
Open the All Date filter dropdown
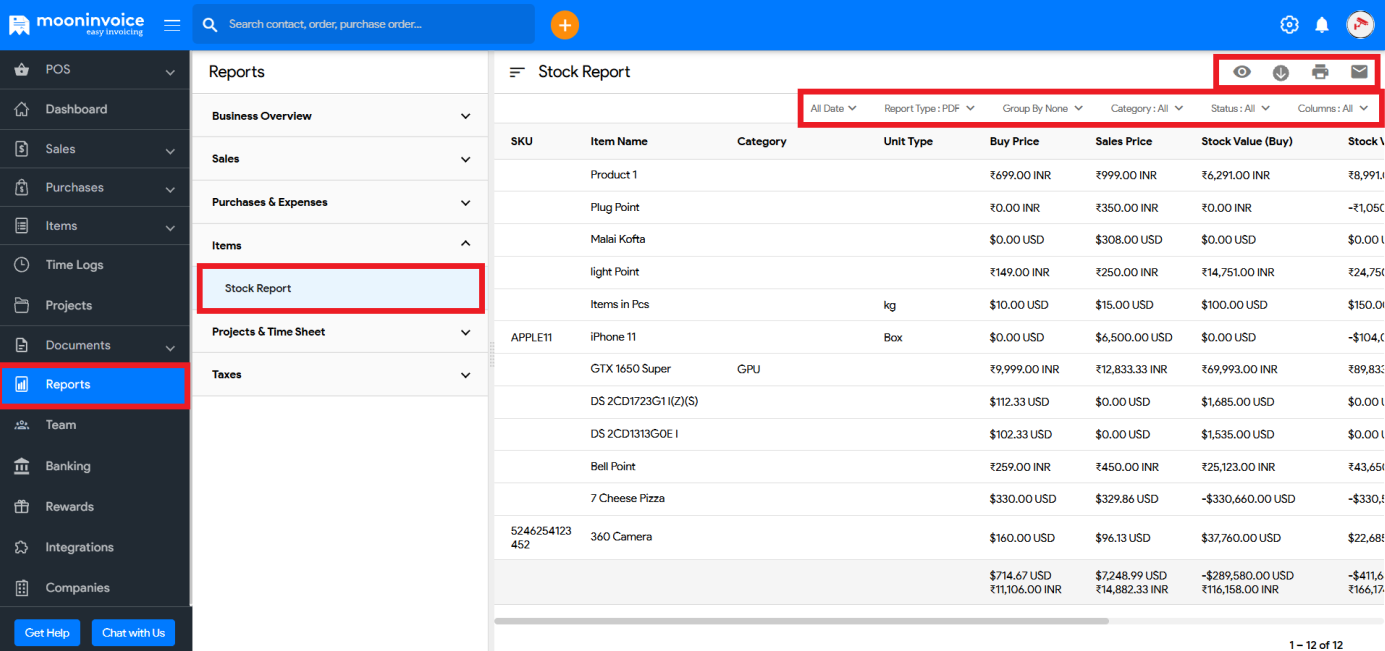[x=833, y=108]
